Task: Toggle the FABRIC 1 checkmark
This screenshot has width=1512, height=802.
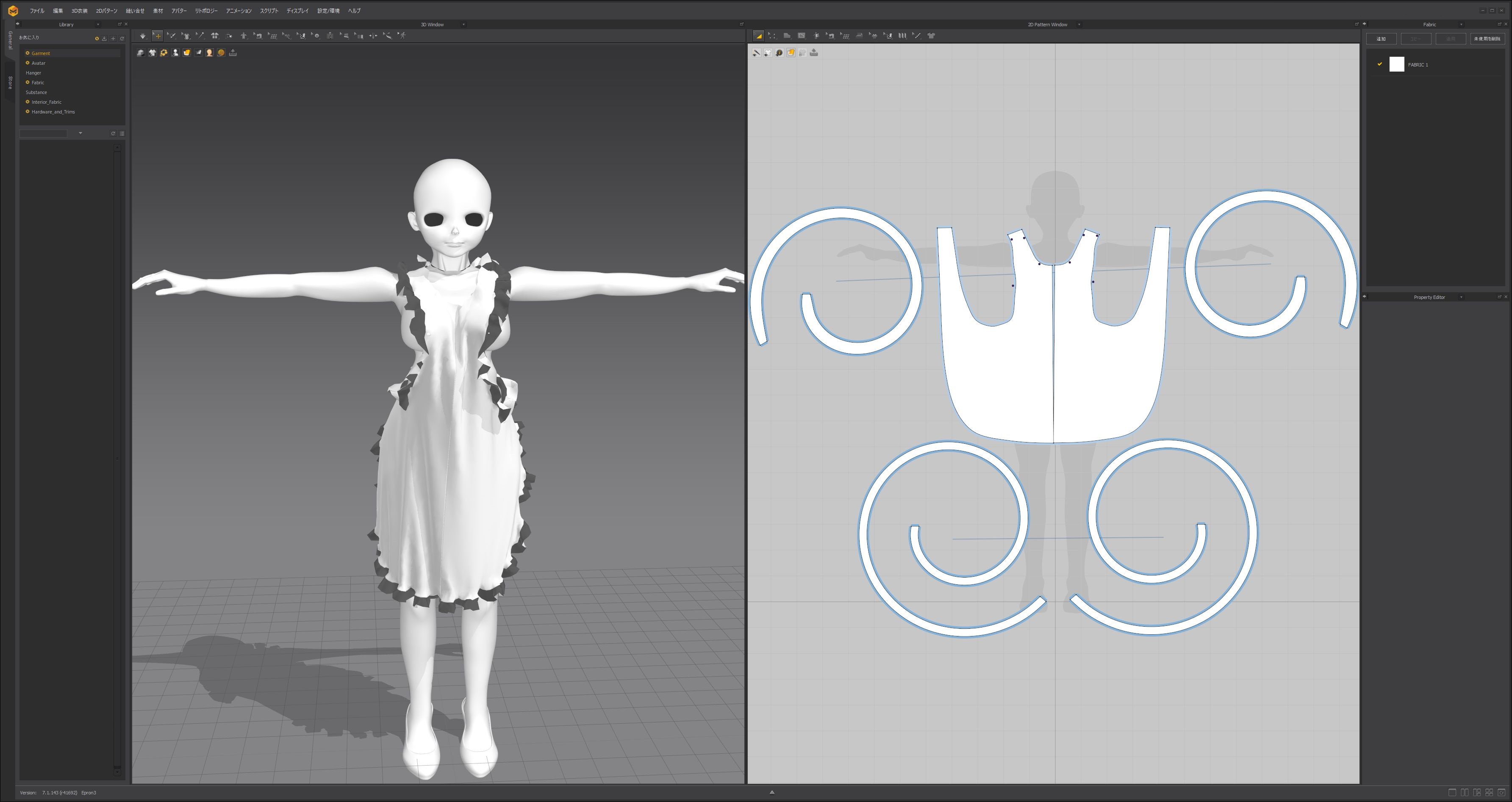Action: click(x=1379, y=64)
